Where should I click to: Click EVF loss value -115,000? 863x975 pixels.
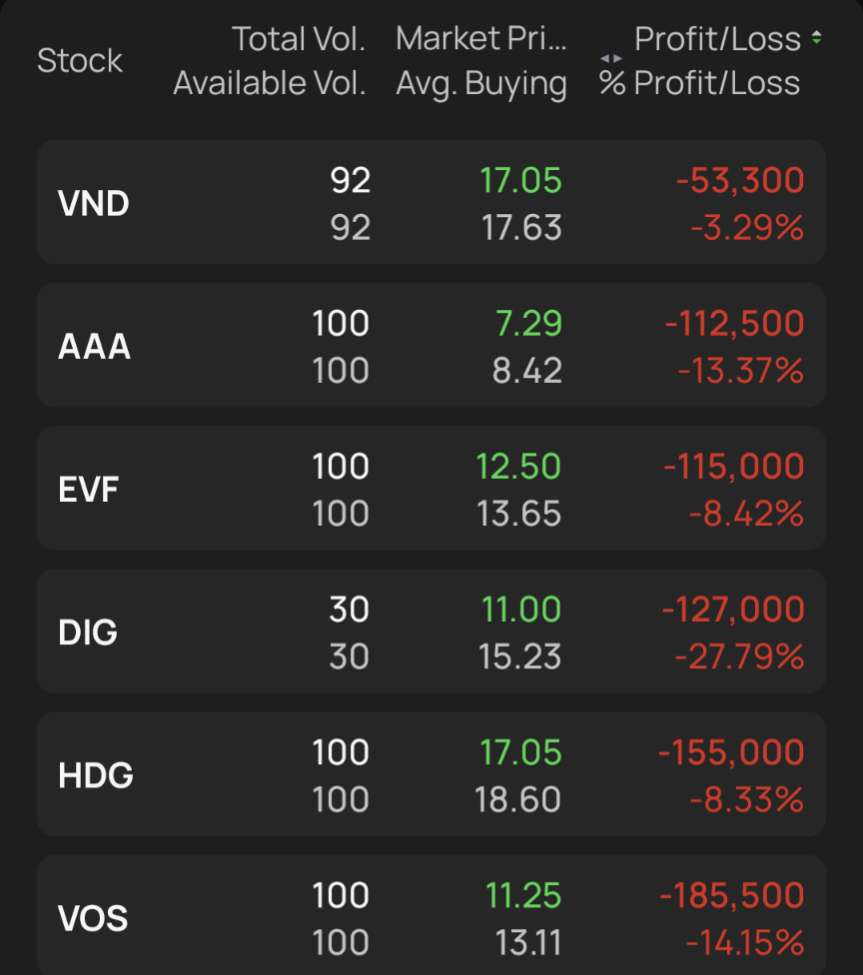tap(734, 466)
